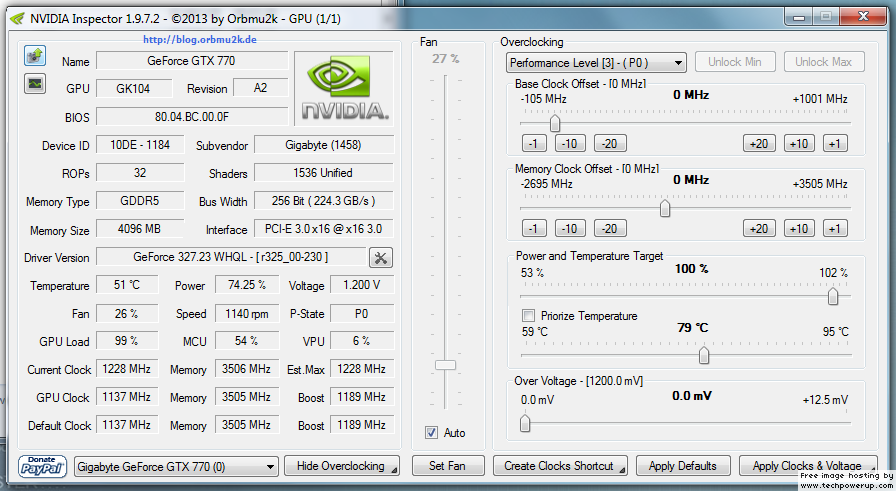This screenshot has width=896, height=491.
Task: Click Hide Overclocking button
Action: 342,466
